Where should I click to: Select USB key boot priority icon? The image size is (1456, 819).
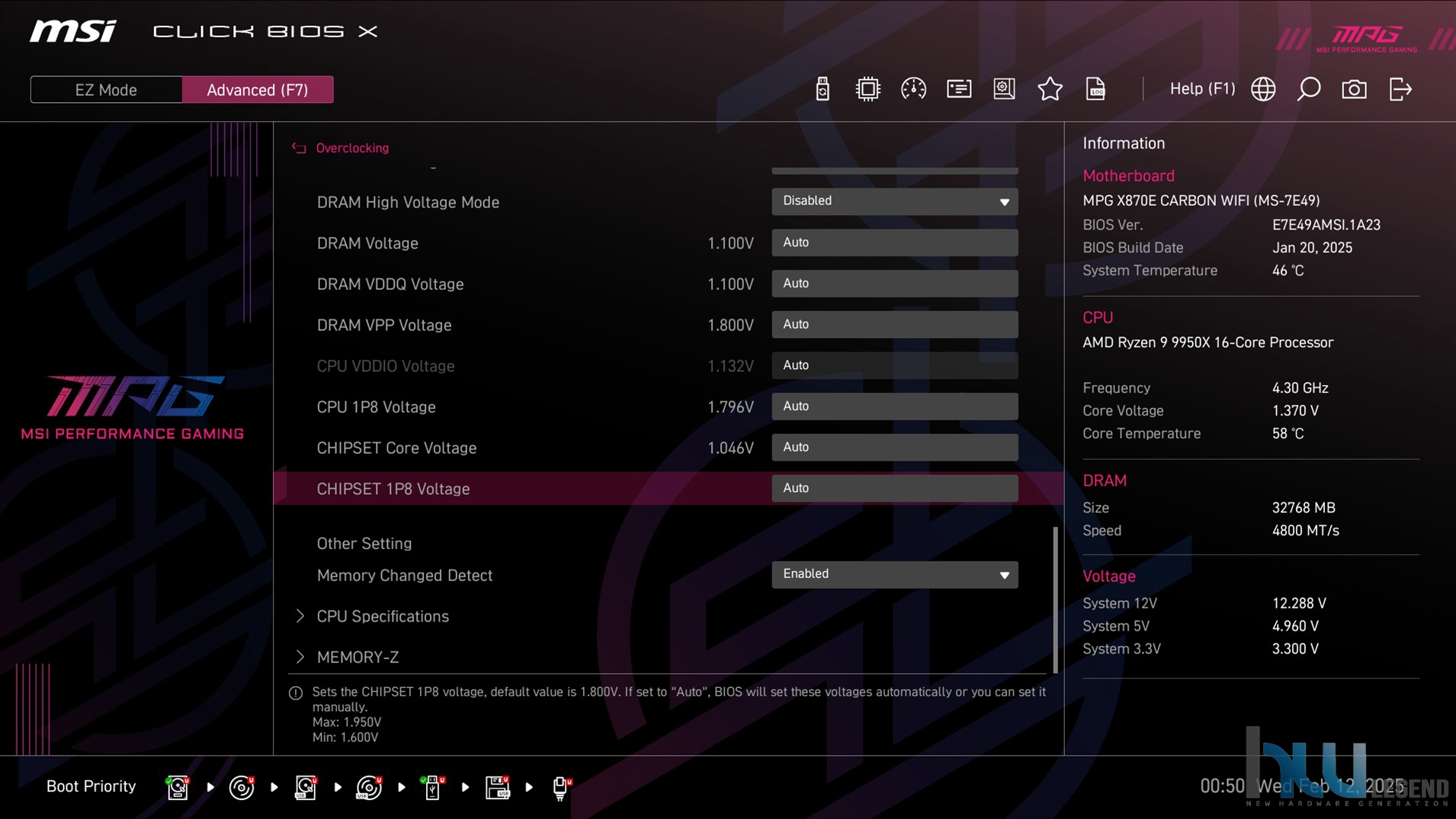pos(433,787)
